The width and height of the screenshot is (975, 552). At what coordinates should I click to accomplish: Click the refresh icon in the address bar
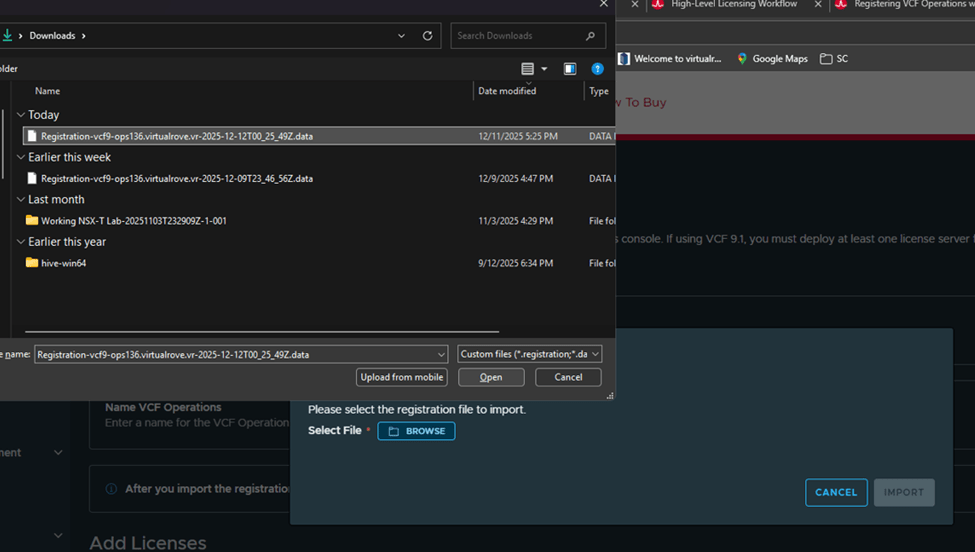(427, 36)
